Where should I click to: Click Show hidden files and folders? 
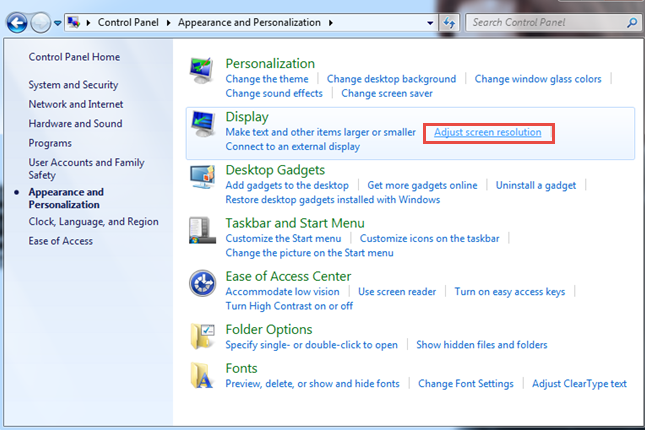coord(482,344)
